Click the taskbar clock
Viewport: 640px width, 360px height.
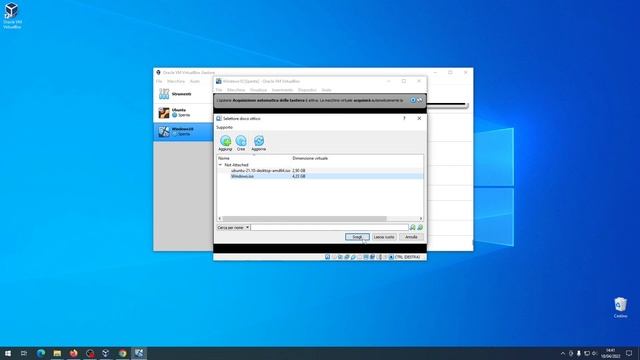tap(611, 353)
